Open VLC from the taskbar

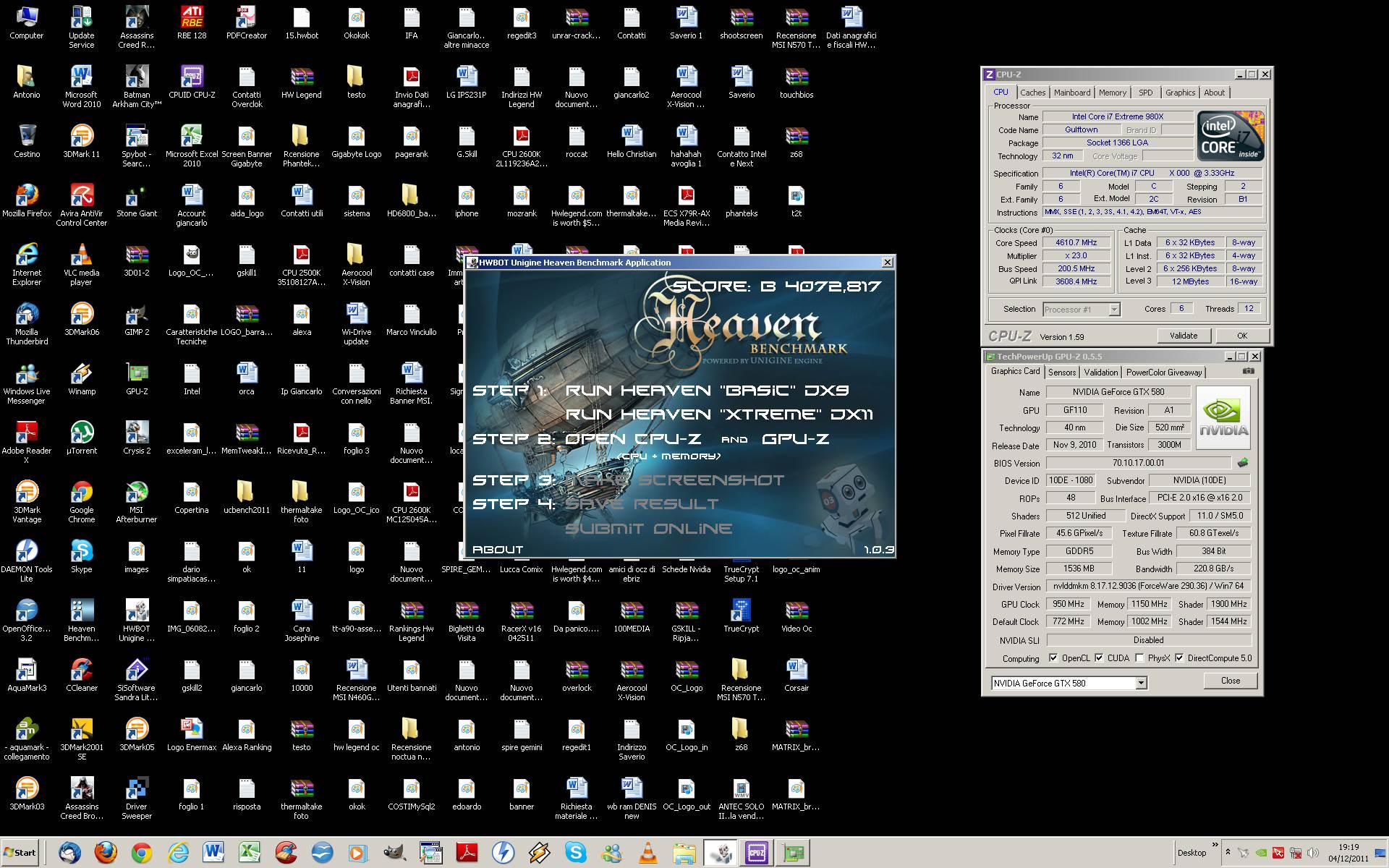[647, 853]
